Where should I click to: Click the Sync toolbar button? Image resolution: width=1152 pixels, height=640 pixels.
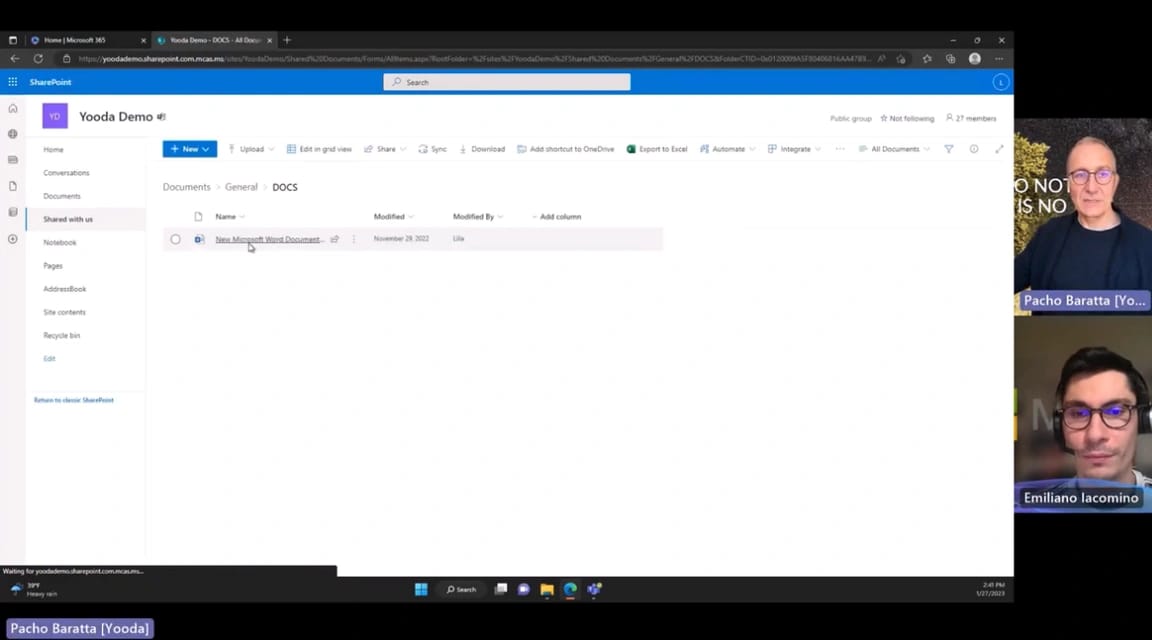point(433,149)
